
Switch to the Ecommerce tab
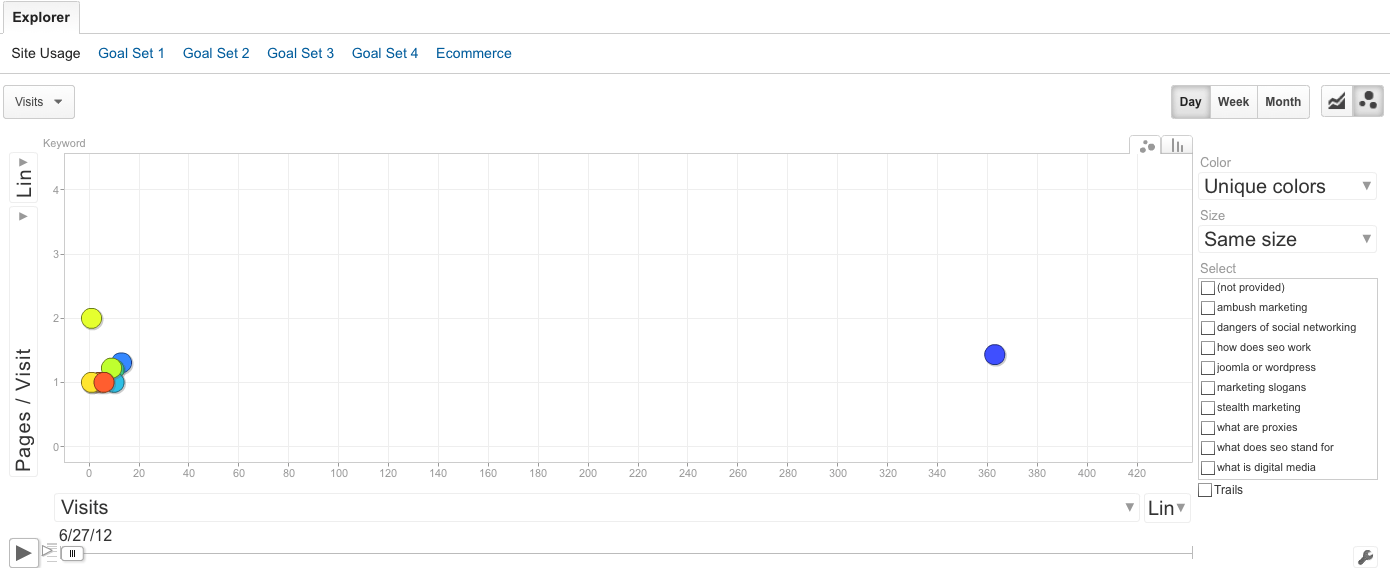click(474, 53)
